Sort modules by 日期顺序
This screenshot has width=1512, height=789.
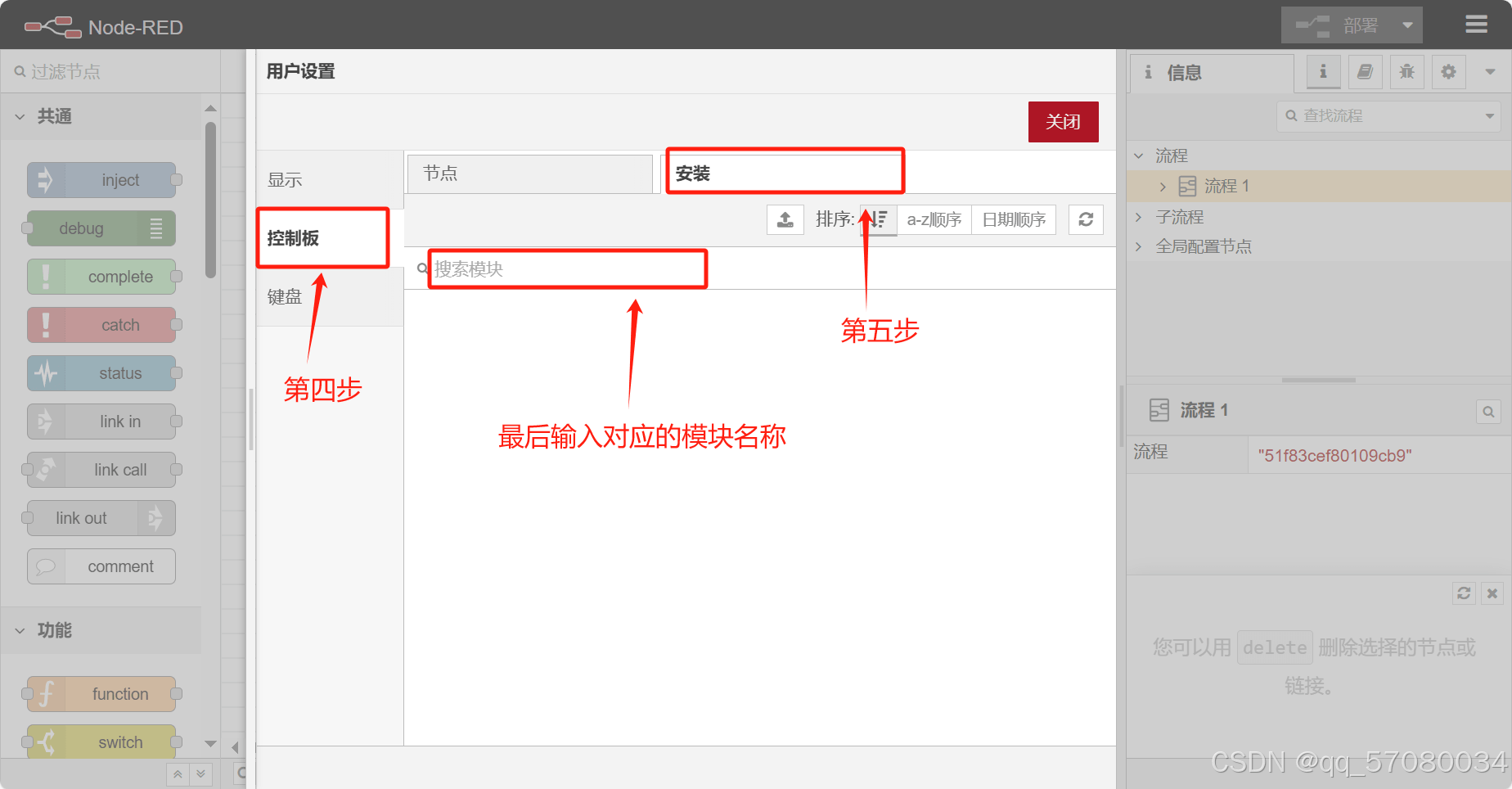1014,219
